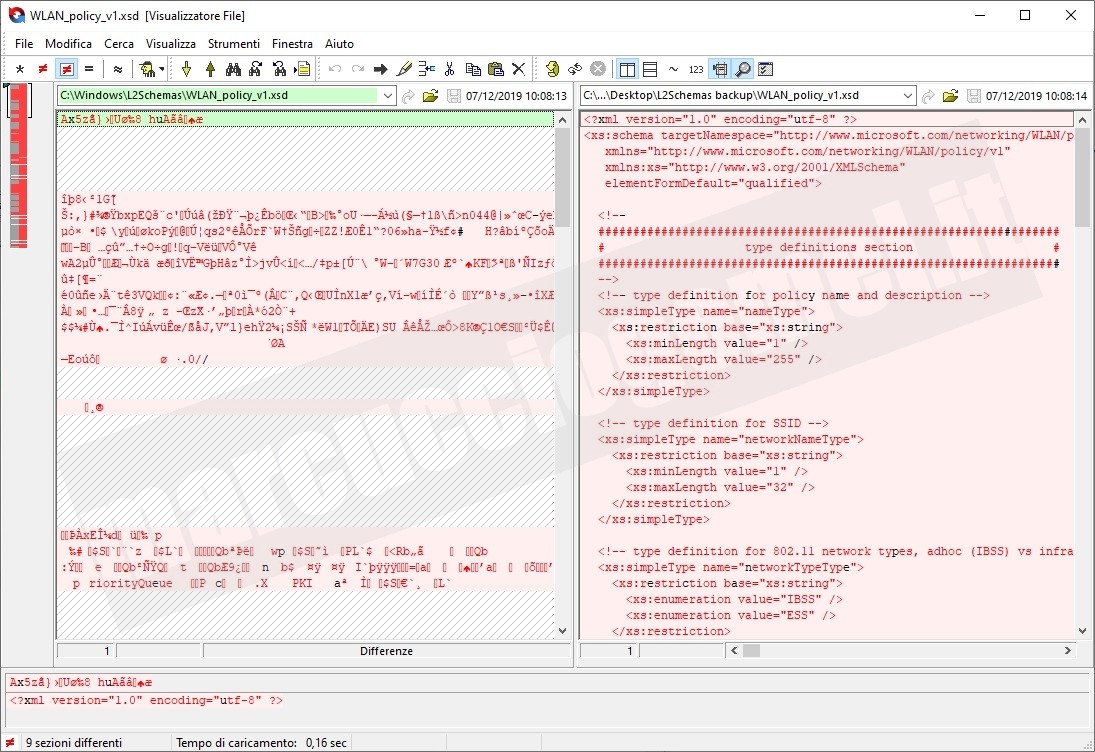Click the Differenze status label
Screen dimensions: 1095x752
386,651
